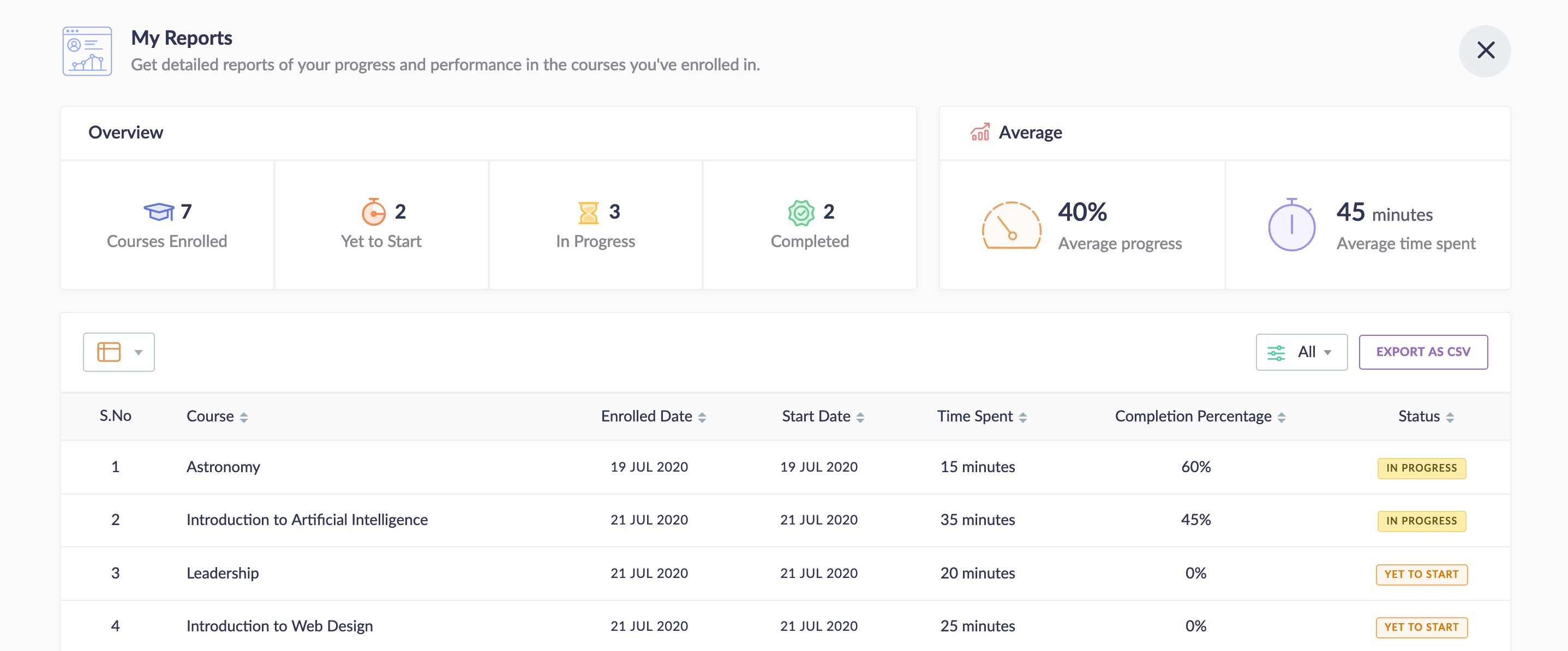
Task: Open the Introduction to Artificial Intelligence course row
Action: point(307,520)
